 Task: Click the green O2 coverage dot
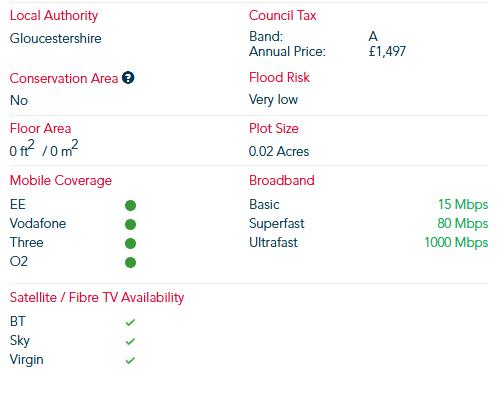click(x=130, y=262)
